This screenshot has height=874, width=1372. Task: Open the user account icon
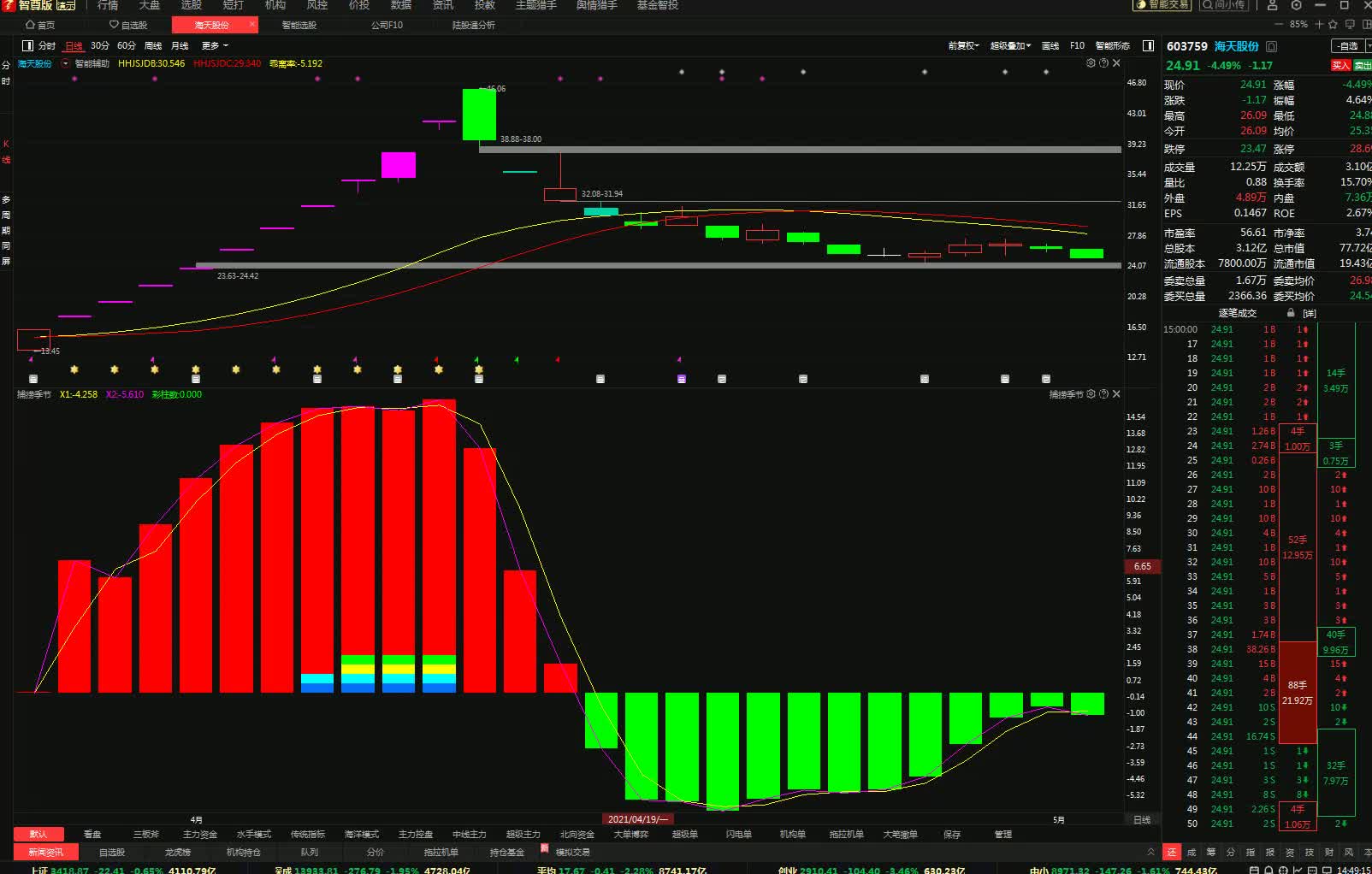tap(1273, 5)
